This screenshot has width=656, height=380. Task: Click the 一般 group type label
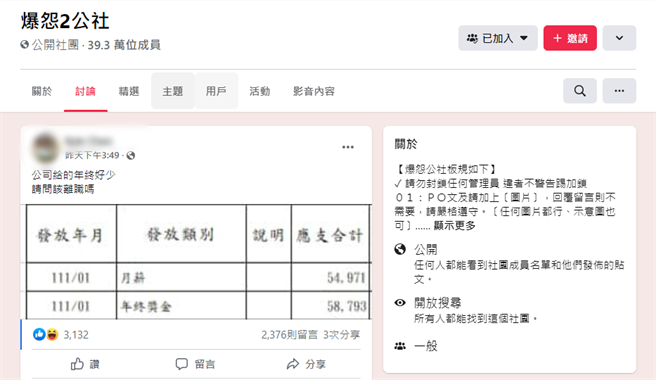coord(426,346)
